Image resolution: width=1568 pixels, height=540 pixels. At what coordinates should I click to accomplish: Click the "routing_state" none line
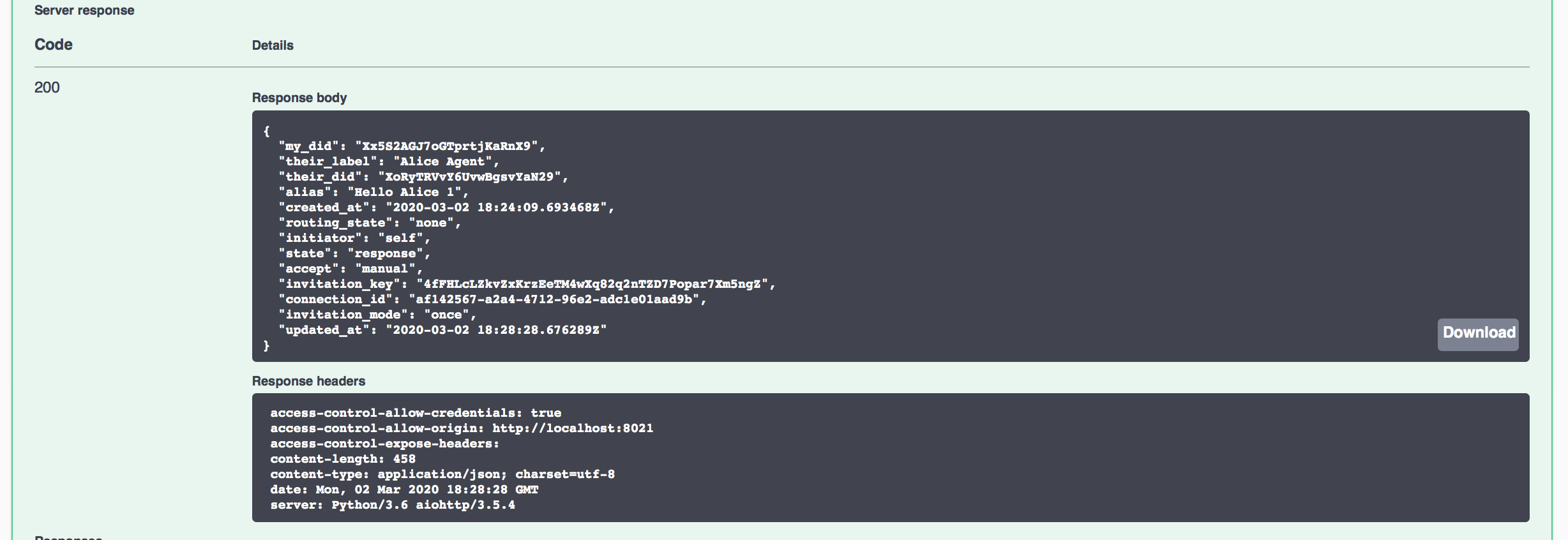pyautogui.click(x=370, y=223)
